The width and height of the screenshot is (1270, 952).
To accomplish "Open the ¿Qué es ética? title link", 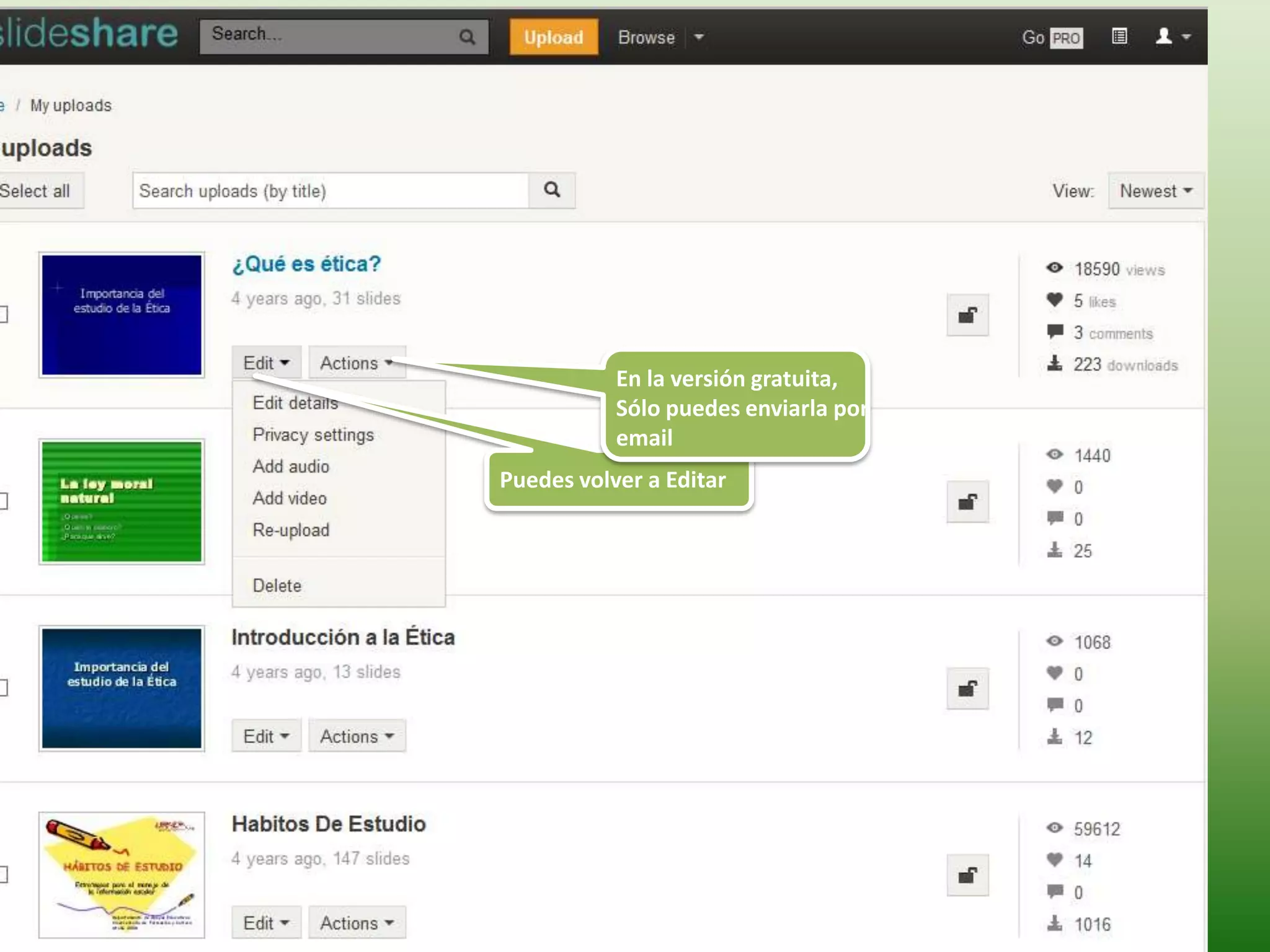I will (306, 264).
